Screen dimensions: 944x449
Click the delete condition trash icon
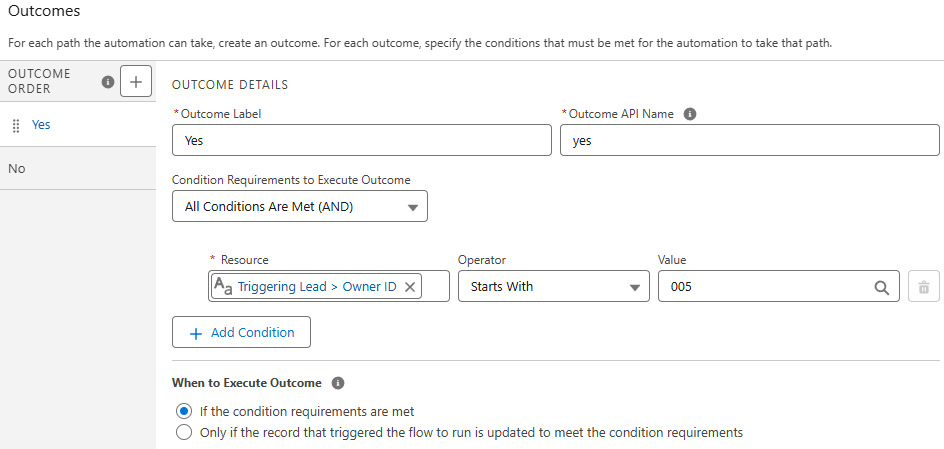(924, 288)
